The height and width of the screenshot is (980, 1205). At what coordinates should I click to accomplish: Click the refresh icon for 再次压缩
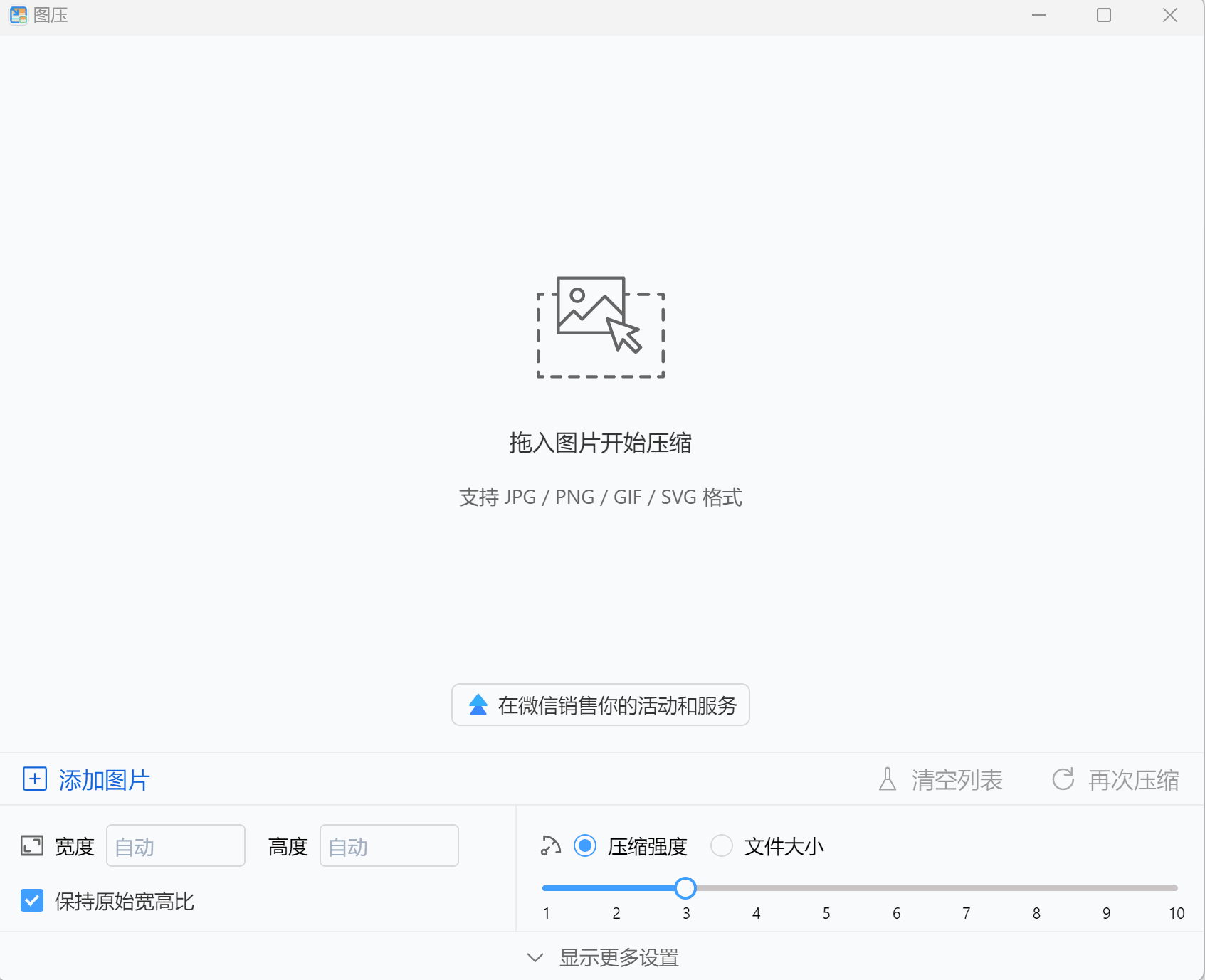point(1063,780)
